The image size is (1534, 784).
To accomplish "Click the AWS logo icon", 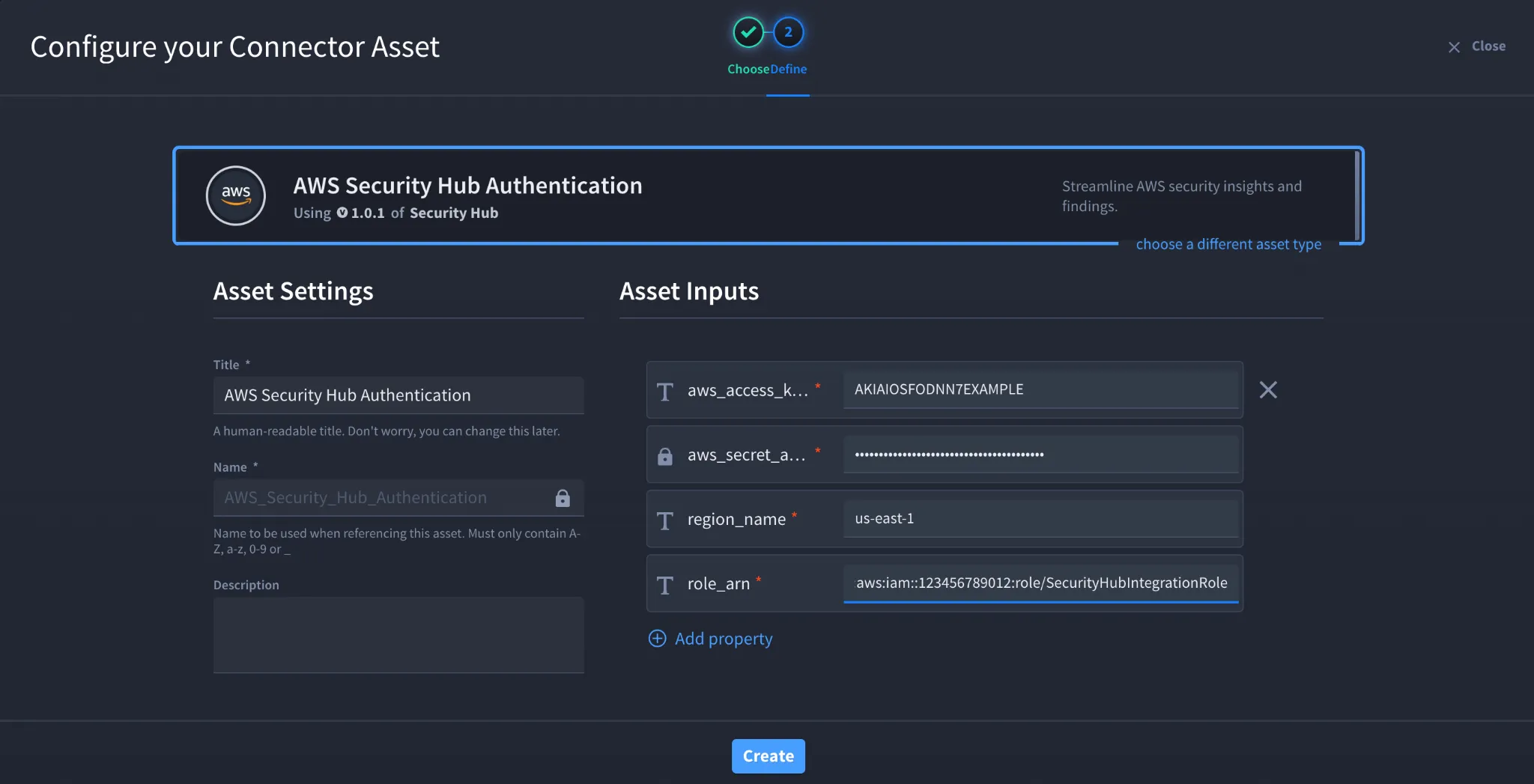I will [x=236, y=195].
